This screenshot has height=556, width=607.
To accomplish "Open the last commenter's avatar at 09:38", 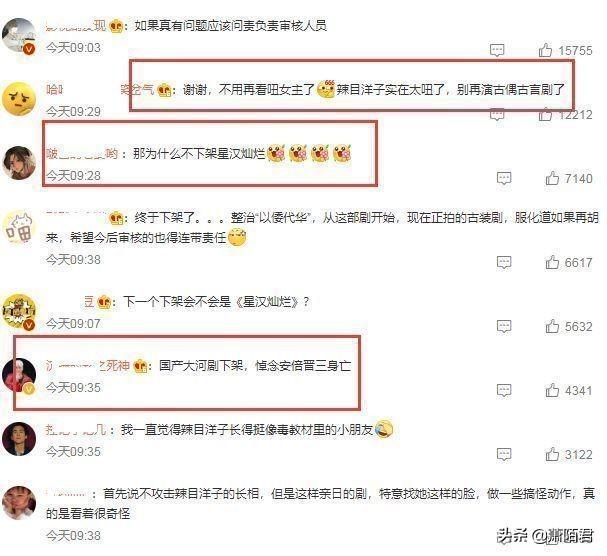I will point(19,503).
